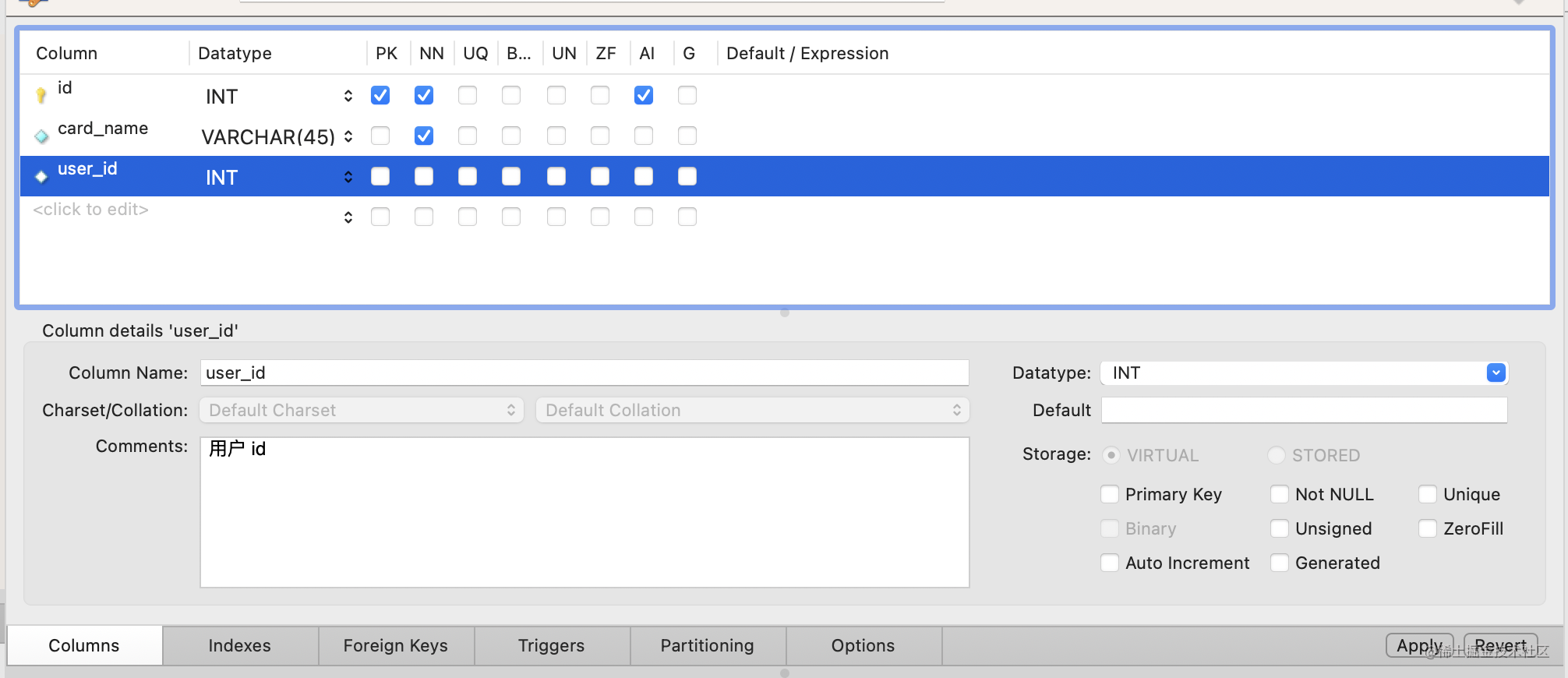1568x678 pixels.
Task: Expand the Datatype INT dropdown
Action: 1496,373
